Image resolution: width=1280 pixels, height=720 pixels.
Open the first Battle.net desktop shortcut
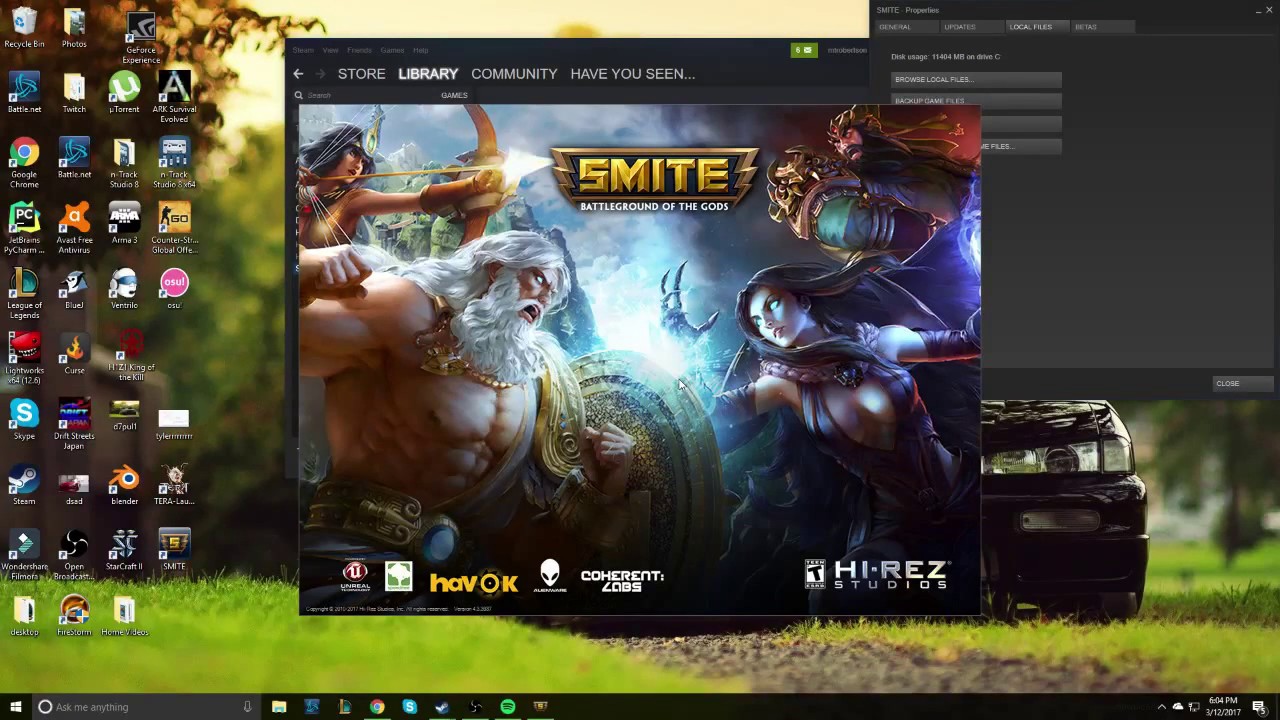pyautogui.click(x=24, y=93)
